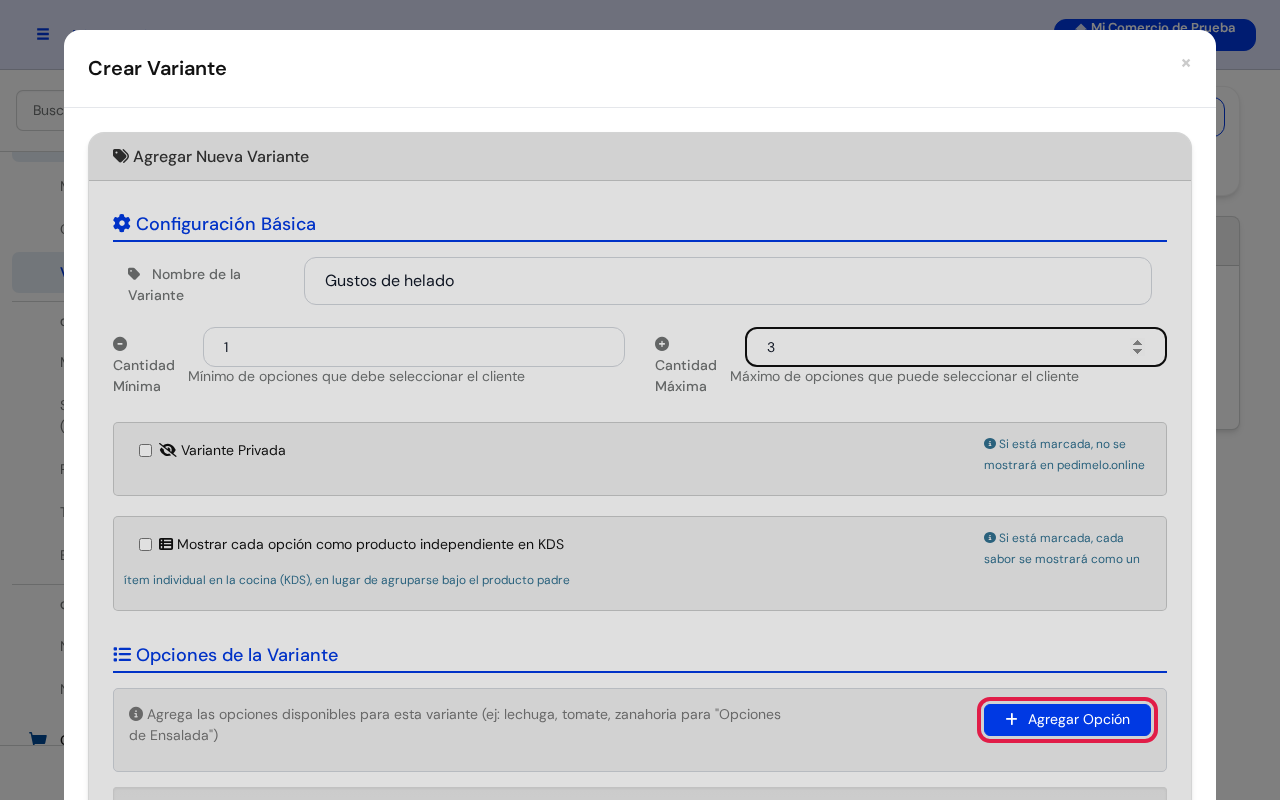
Task: Click the 'Agrega las opciones disponibles' hint text
Action: click(455, 725)
